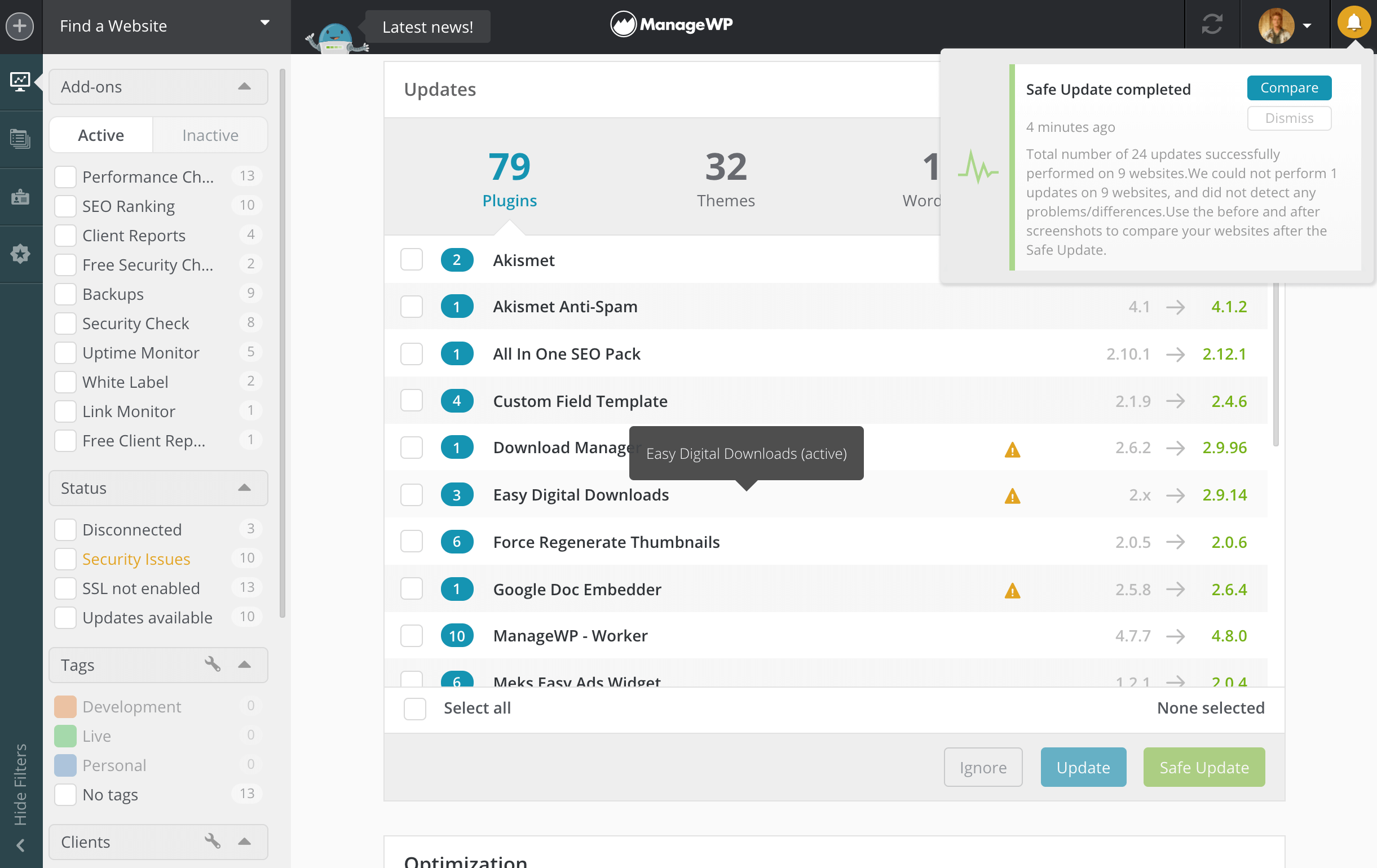Check the Updates available filter checkbox

point(65,618)
